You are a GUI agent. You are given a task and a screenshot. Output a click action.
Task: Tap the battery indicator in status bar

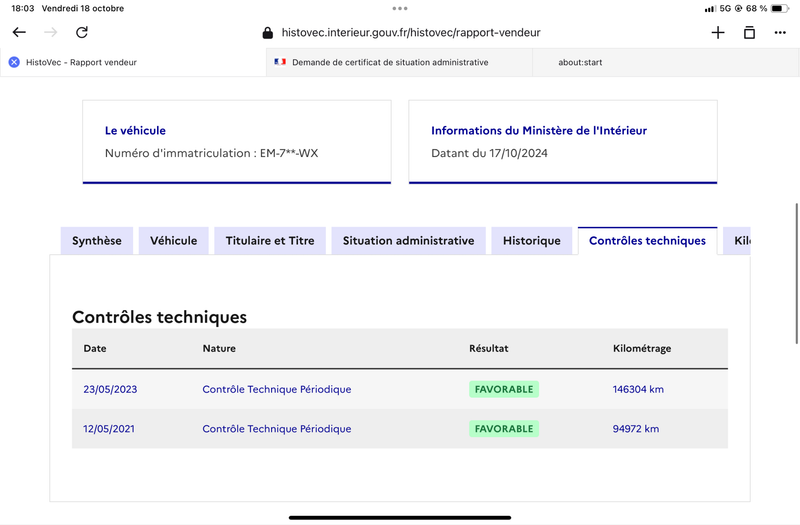pyautogui.click(x=780, y=8)
